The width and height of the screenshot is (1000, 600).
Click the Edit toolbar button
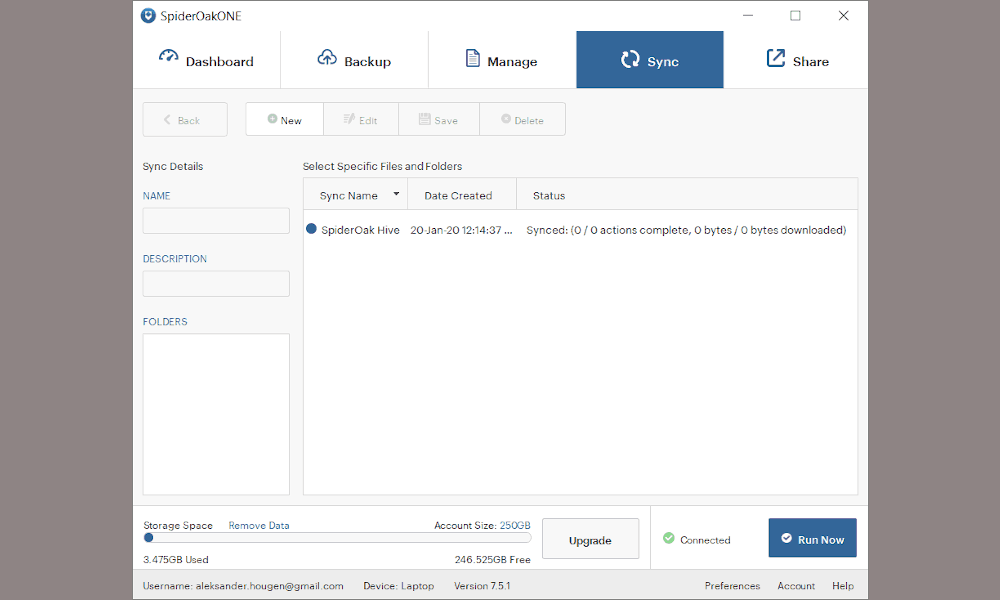click(361, 119)
